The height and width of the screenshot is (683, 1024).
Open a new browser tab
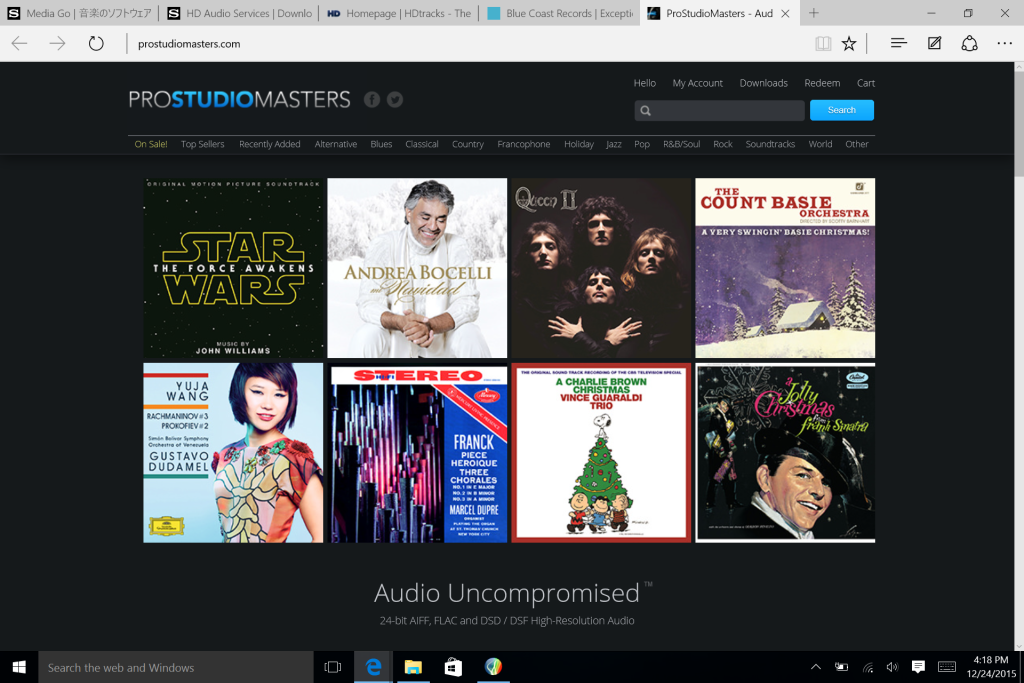(814, 13)
